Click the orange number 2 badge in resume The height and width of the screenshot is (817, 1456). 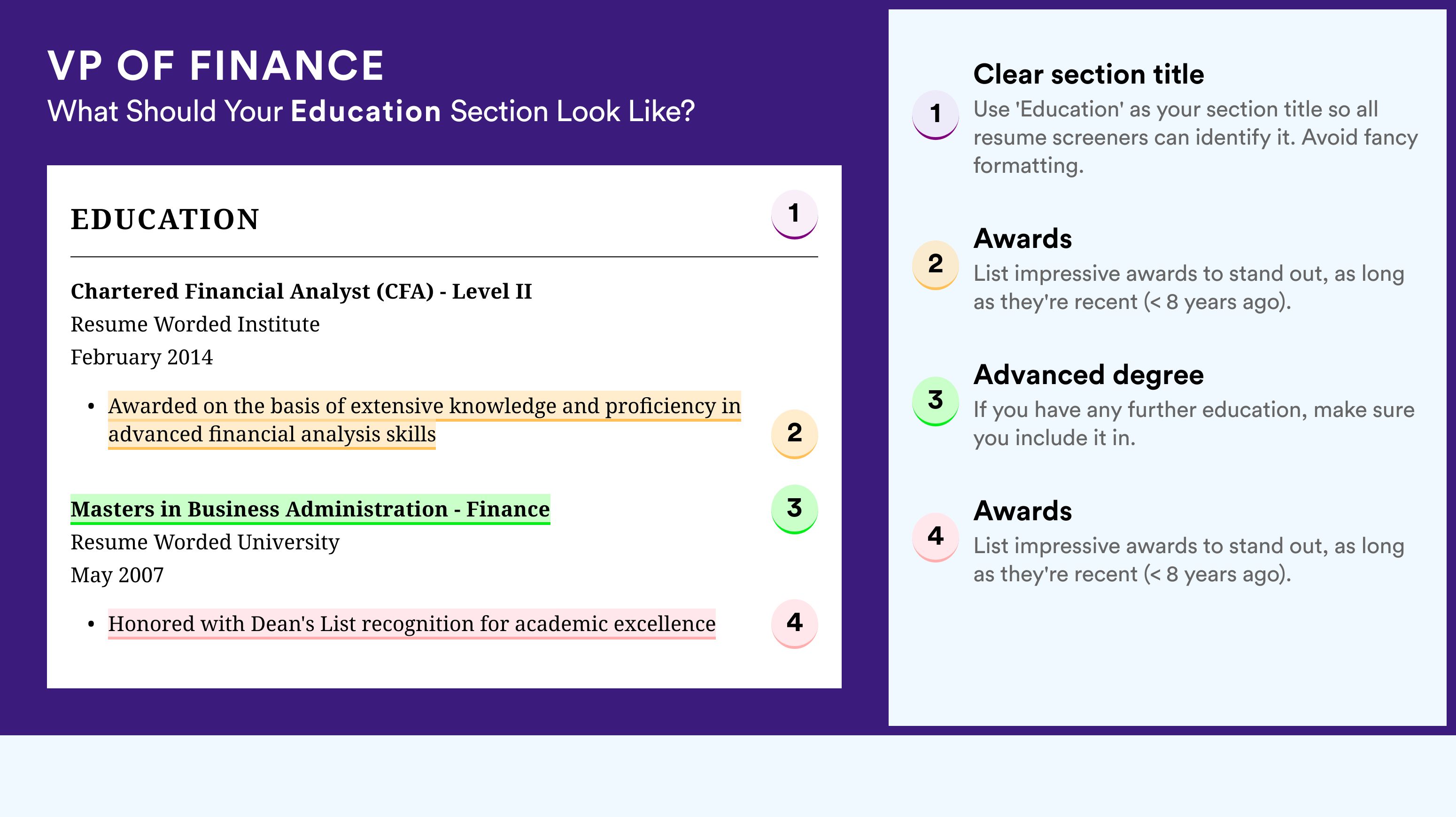pyautogui.click(x=794, y=433)
